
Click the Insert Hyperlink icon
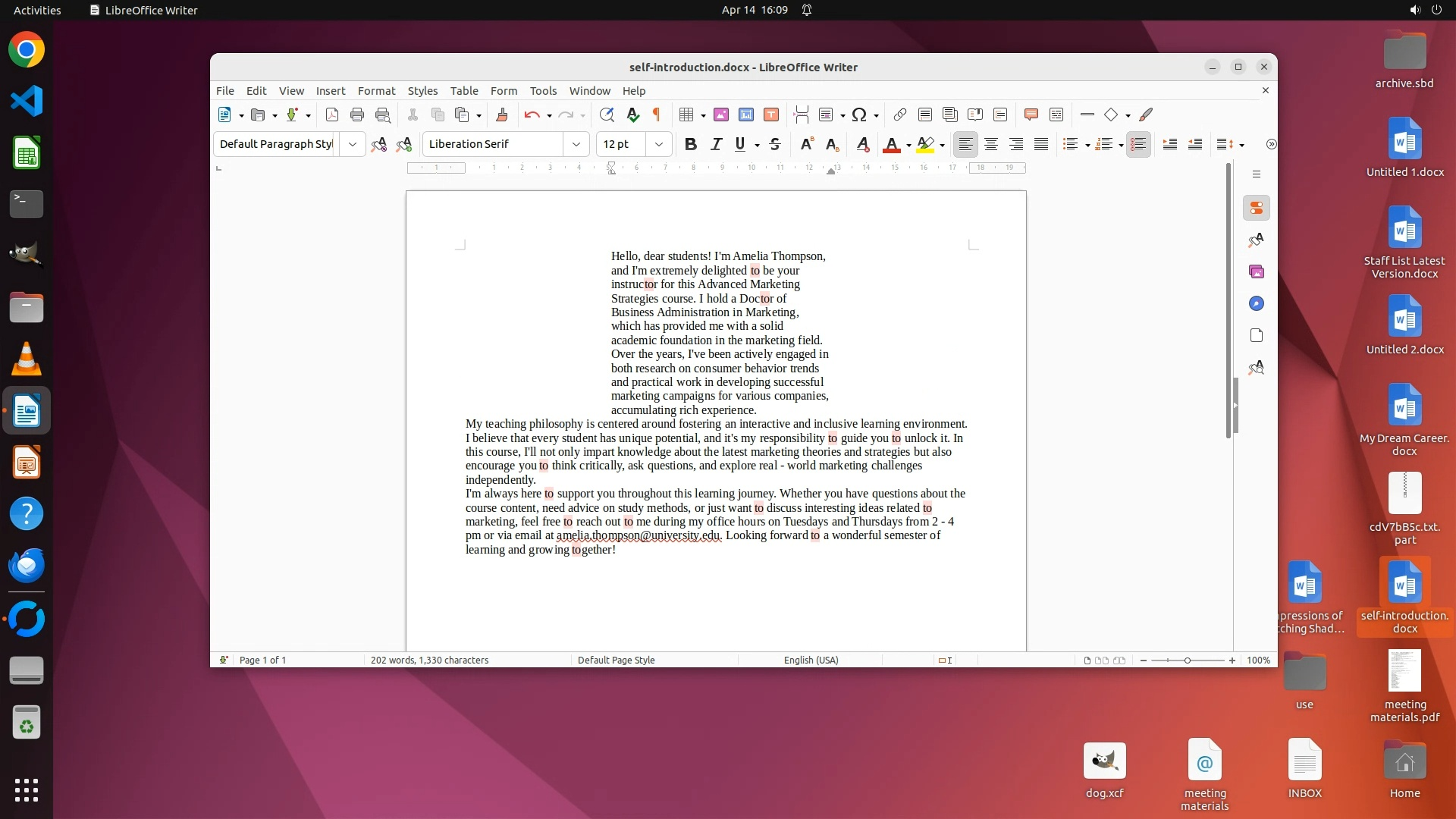(x=899, y=115)
